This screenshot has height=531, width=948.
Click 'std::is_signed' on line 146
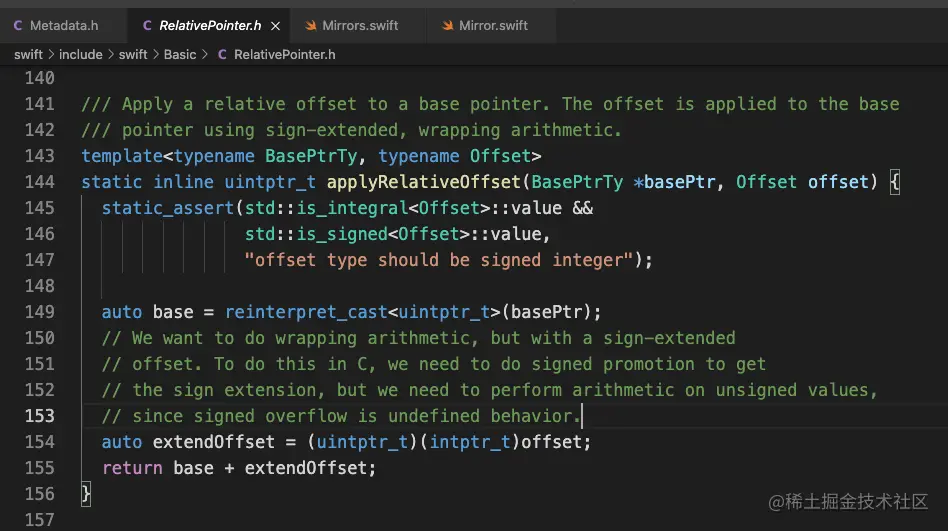coord(316,234)
